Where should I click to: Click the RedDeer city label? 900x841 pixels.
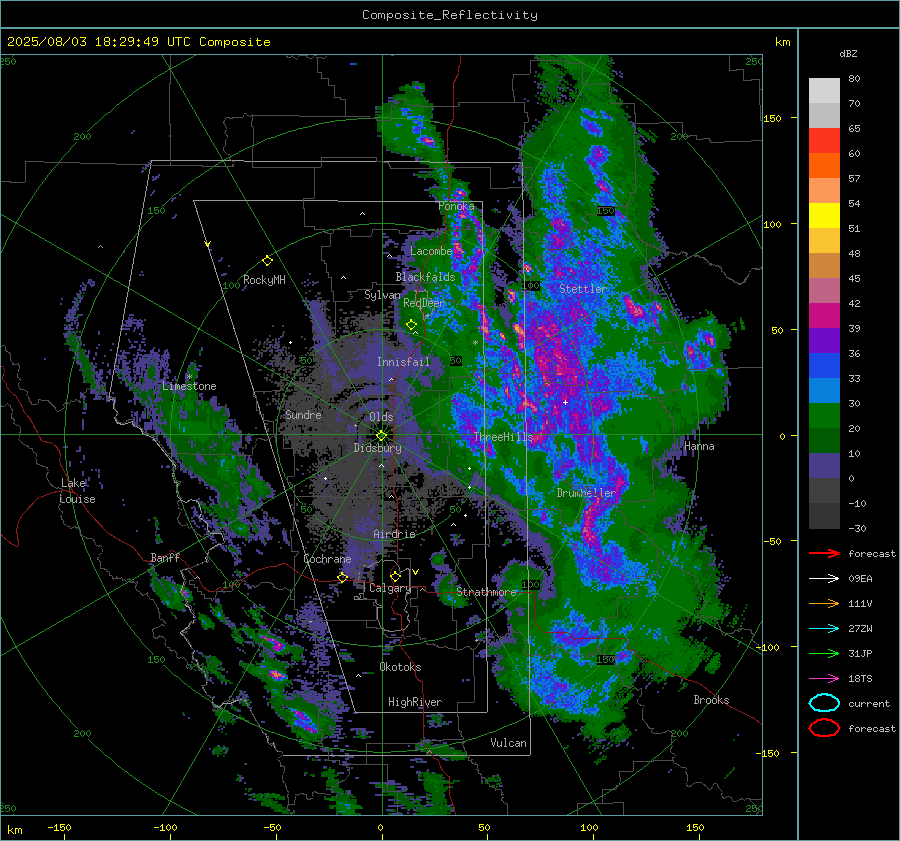pos(424,303)
